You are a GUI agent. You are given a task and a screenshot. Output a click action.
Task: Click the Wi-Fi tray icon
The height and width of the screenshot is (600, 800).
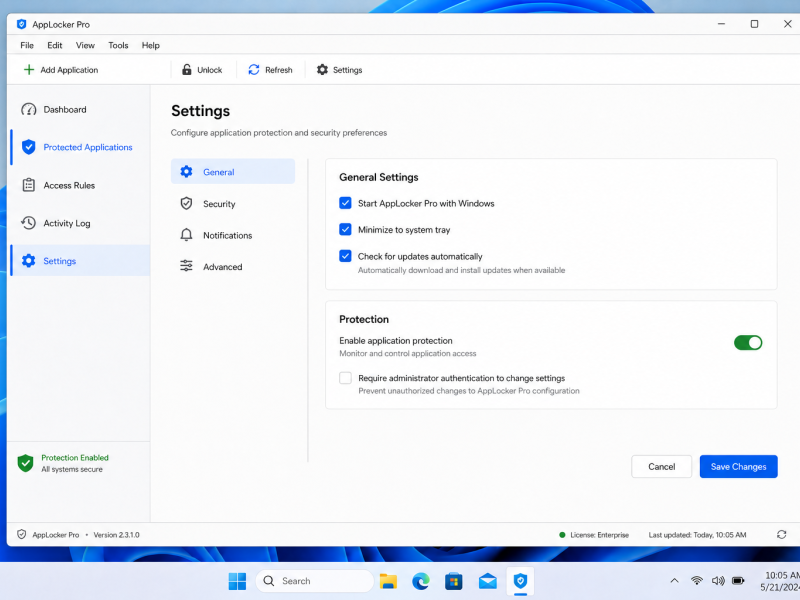tap(696, 581)
